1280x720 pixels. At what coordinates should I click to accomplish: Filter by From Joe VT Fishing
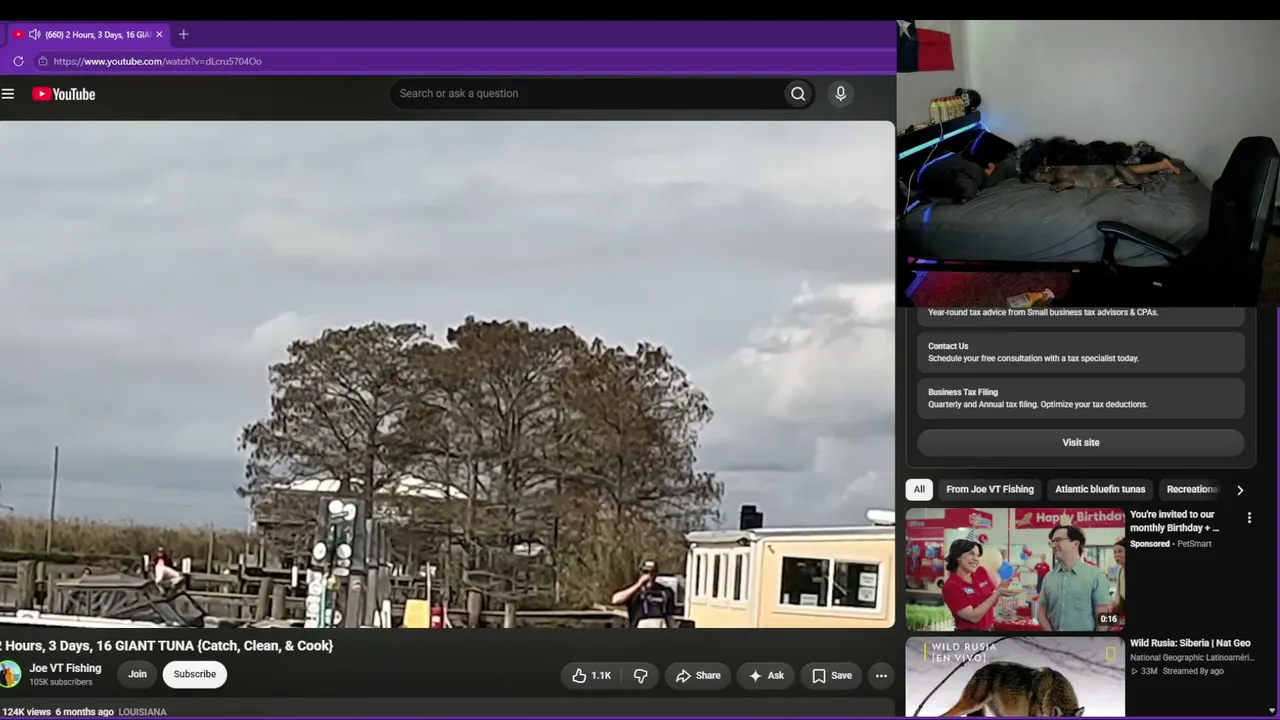point(990,490)
